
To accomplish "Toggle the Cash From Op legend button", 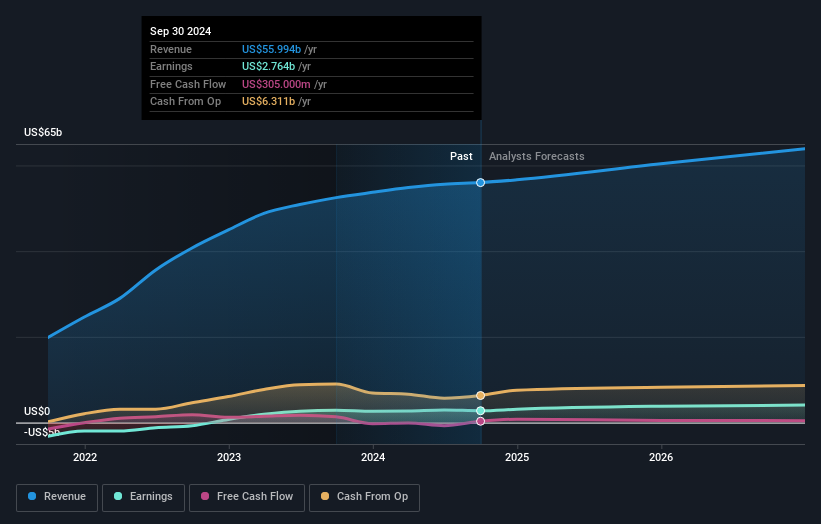I will pos(364,497).
